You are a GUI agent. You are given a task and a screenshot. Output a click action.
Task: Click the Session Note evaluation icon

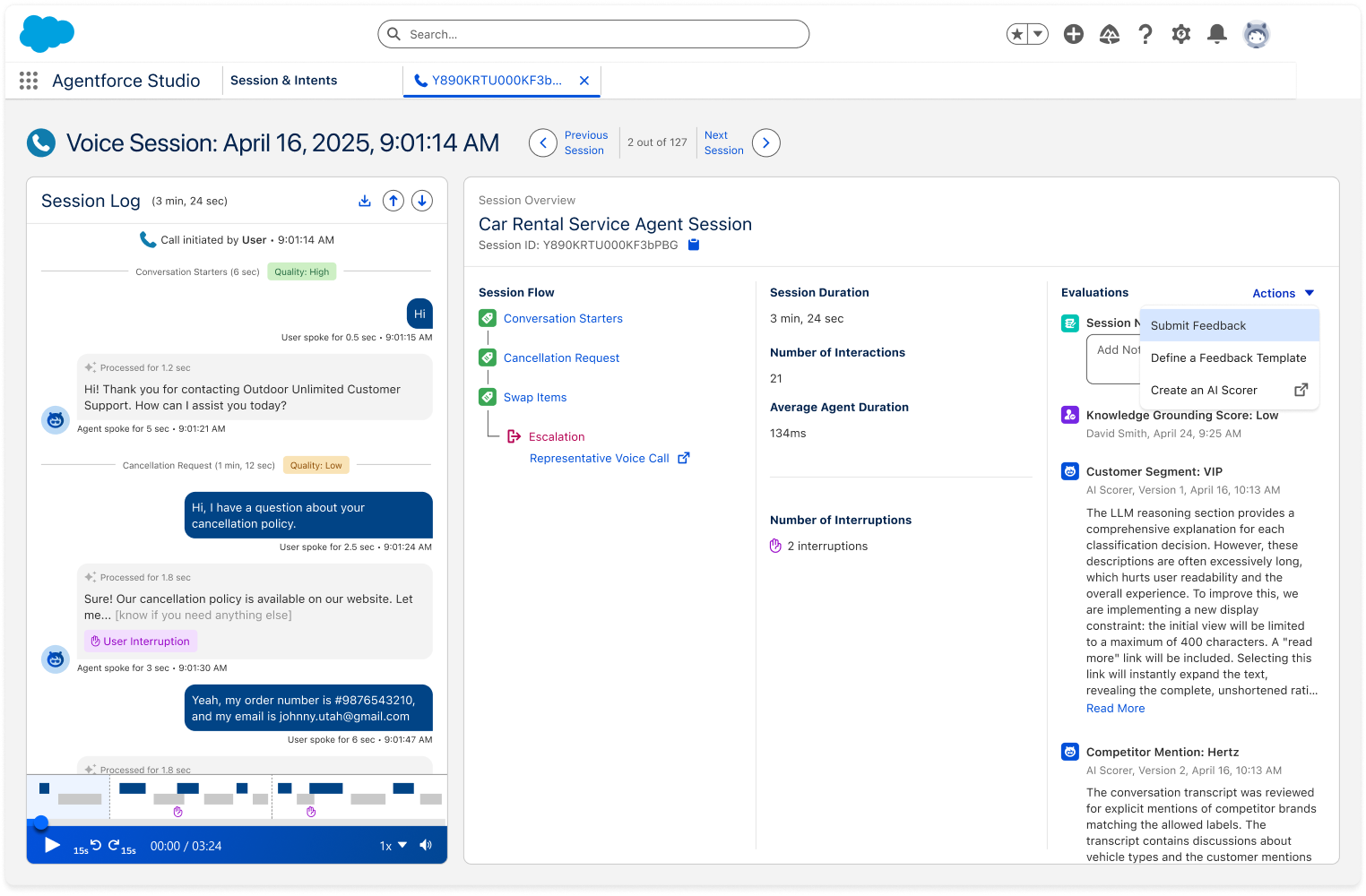tap(1070, 323)
